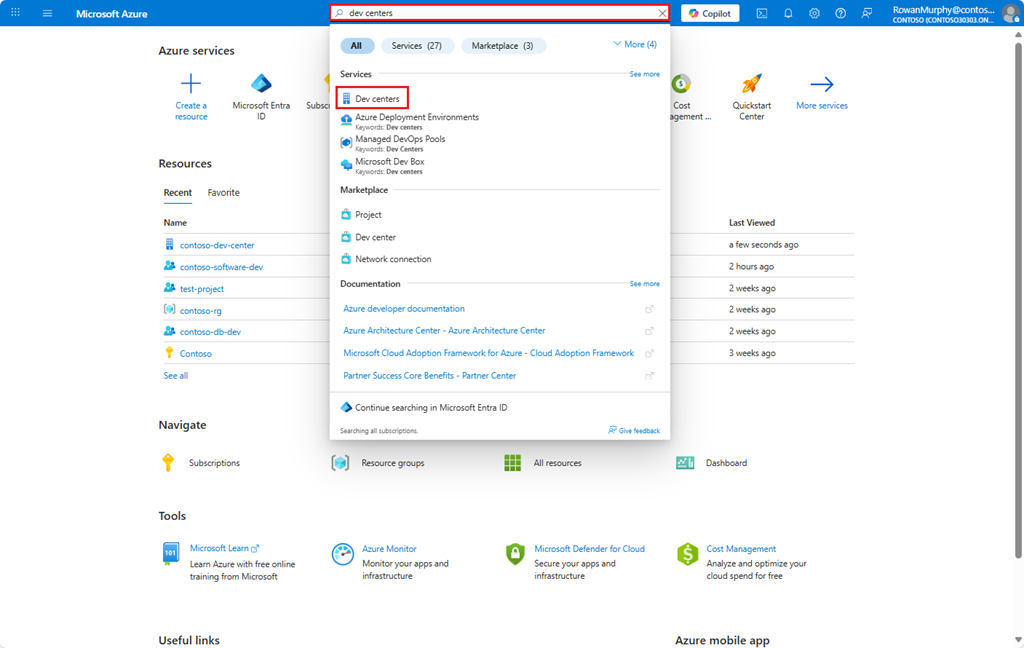Navigate to Resource groups
Image resolution: width=1024 pixels, height=648 pixels.
392,462
